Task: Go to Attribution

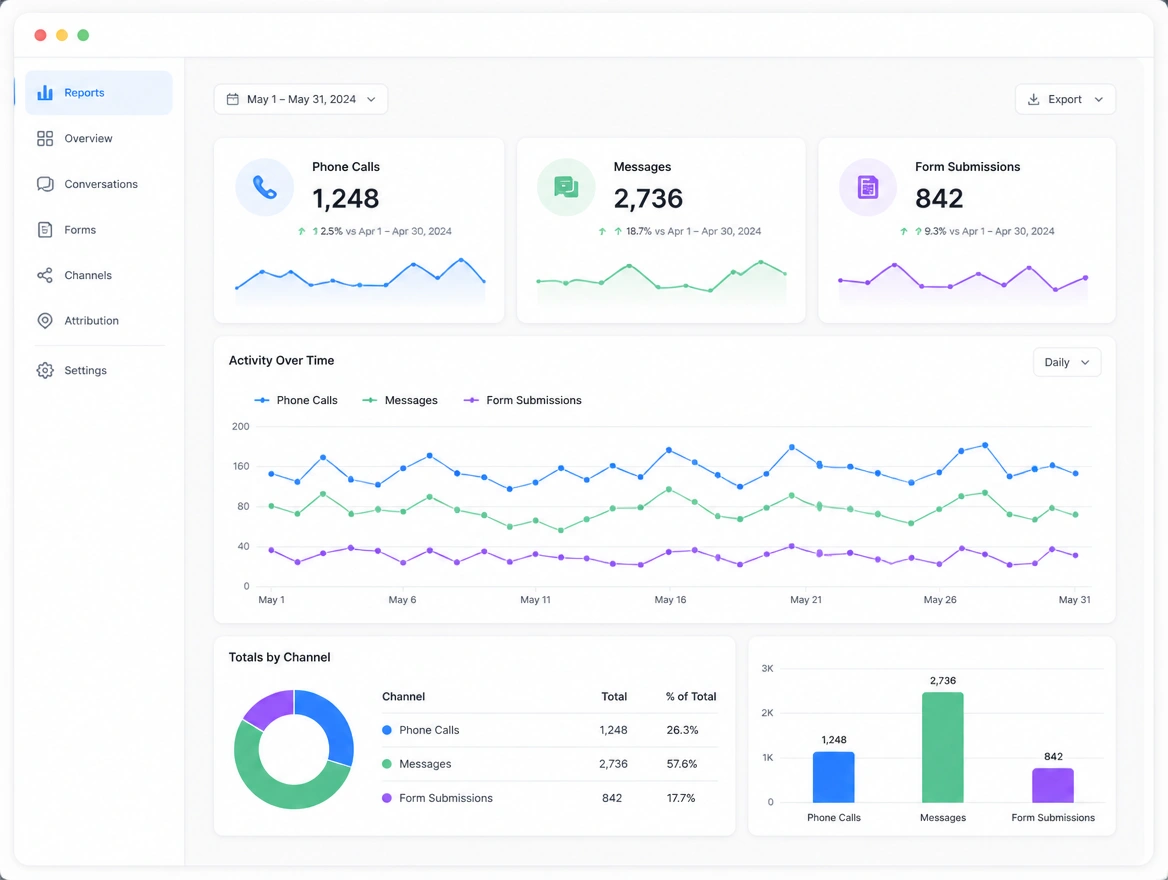Action: point(99,320)
